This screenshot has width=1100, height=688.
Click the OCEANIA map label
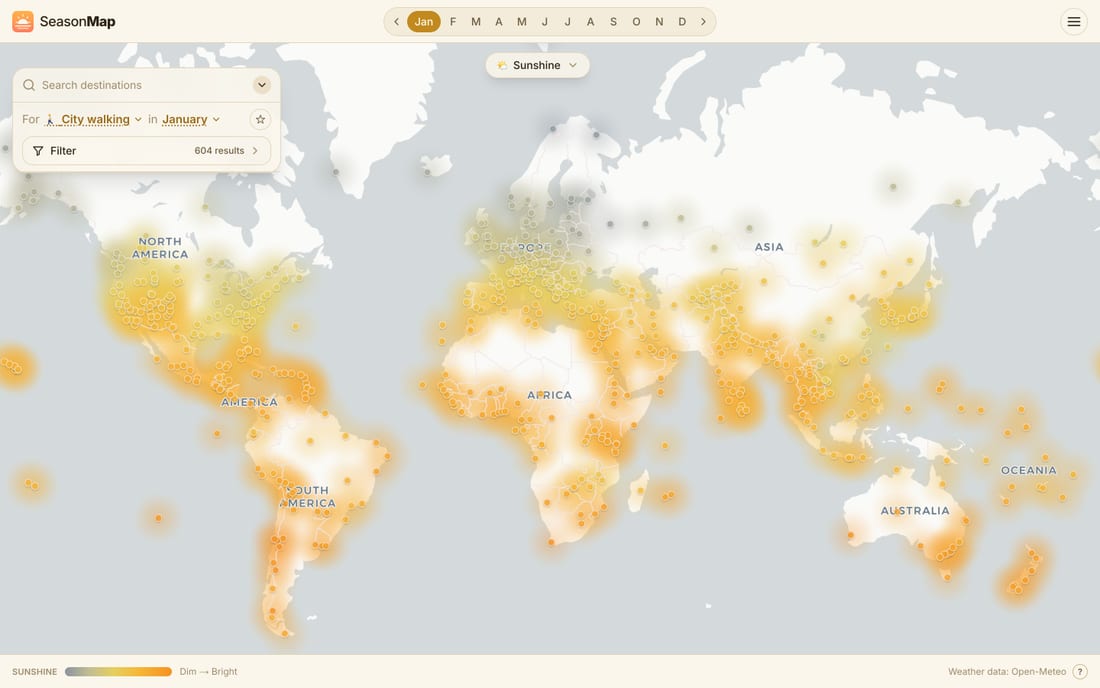1028,471
